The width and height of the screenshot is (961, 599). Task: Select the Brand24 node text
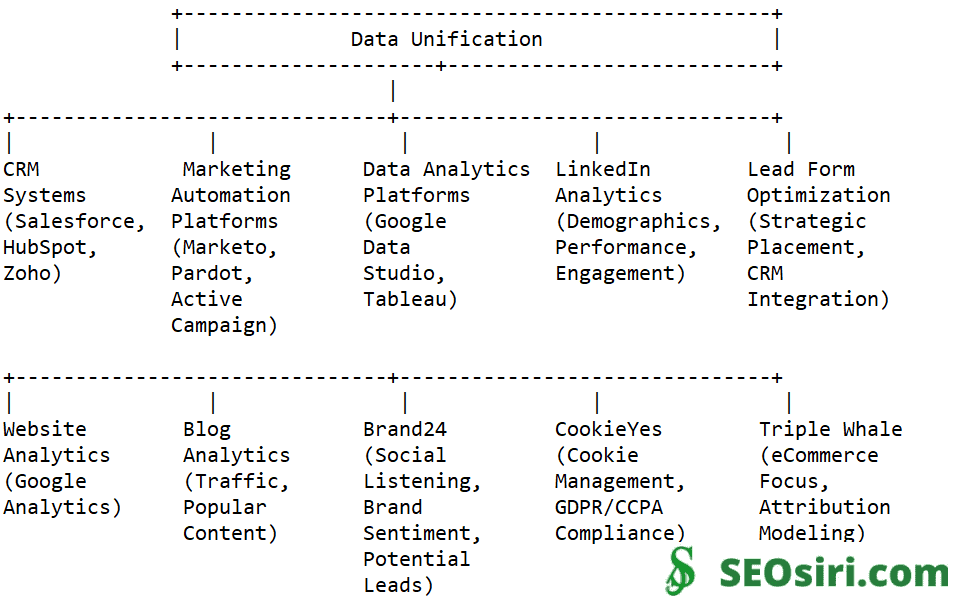tap(405, 429)
